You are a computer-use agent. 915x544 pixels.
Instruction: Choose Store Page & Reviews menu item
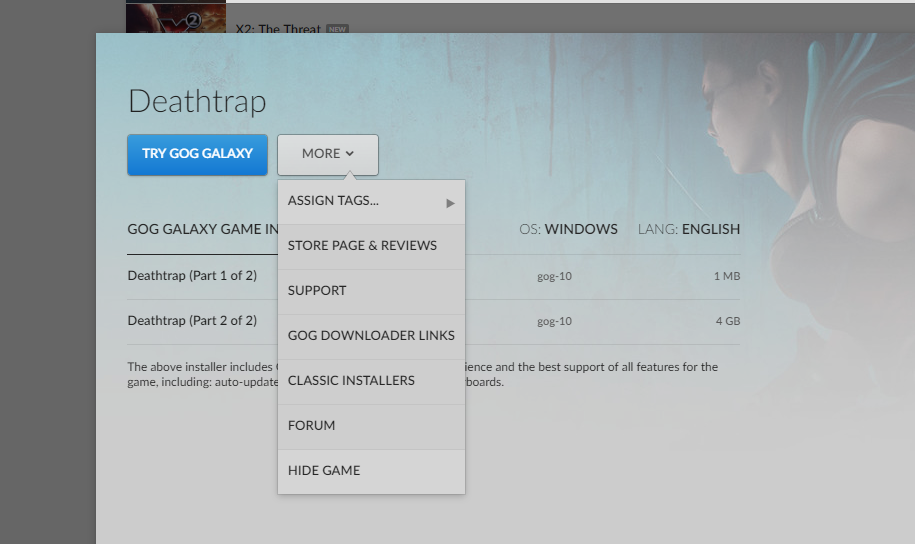coord(371,246)
